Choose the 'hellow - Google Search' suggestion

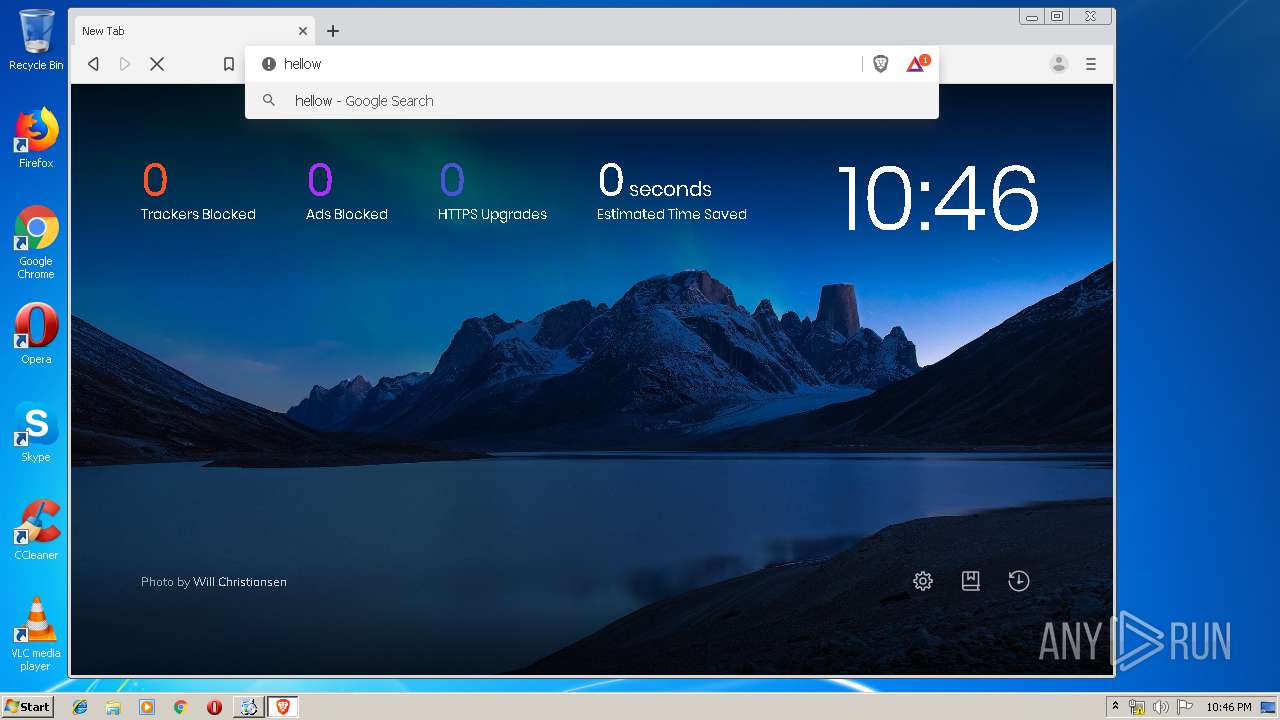592,101
